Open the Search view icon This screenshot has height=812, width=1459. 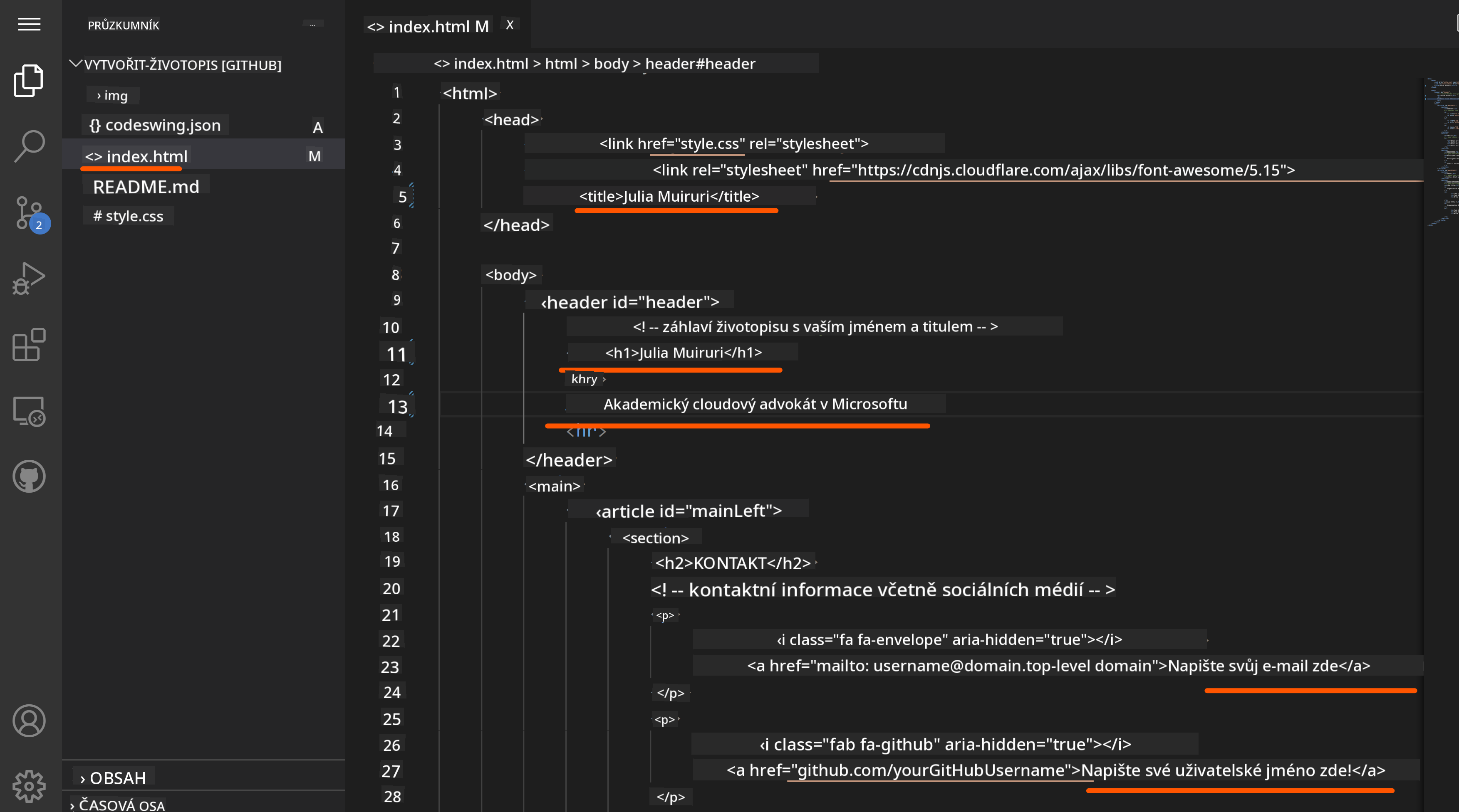point(28,146)
